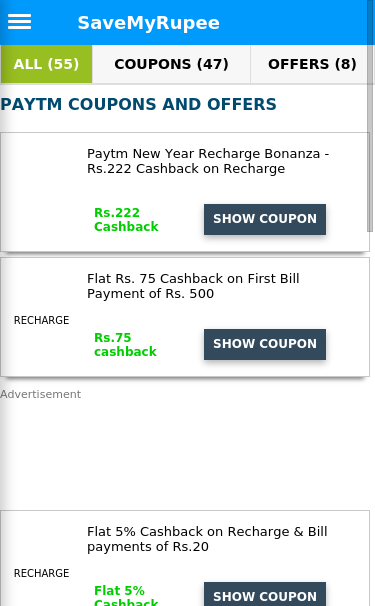Click the logo area of first coupon card

pos(41,192)
